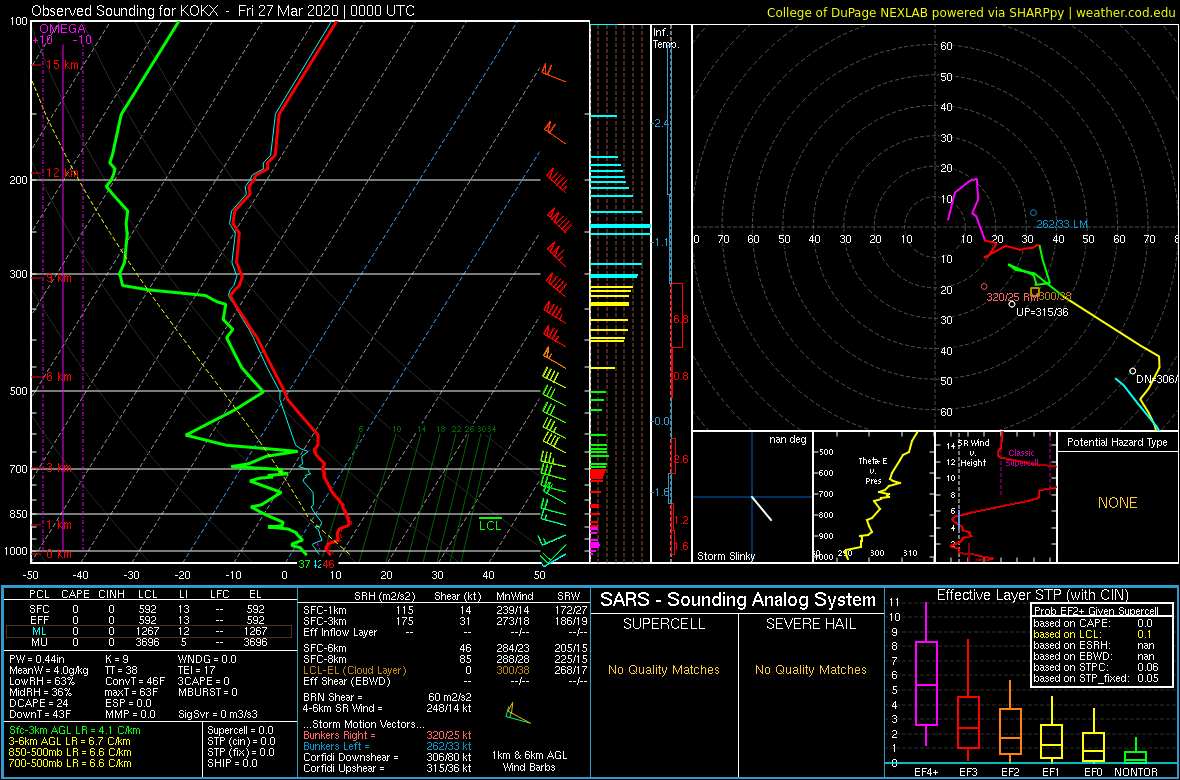Click the 'nan deg' text in the Slinky panel
This screenshot has height=780, width=1180.
[786, 440]
